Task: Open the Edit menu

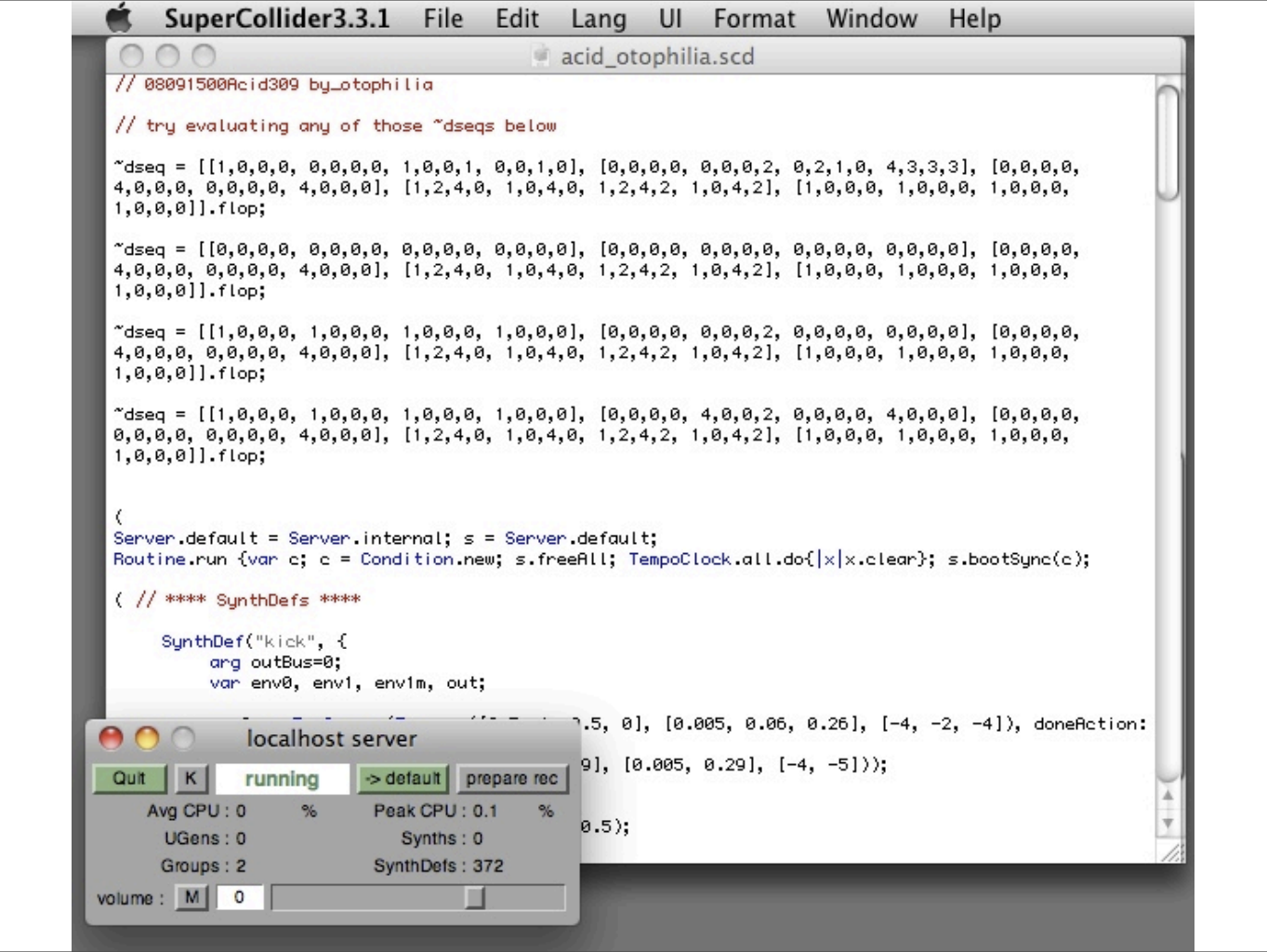Action: click(x=517, y=19)
